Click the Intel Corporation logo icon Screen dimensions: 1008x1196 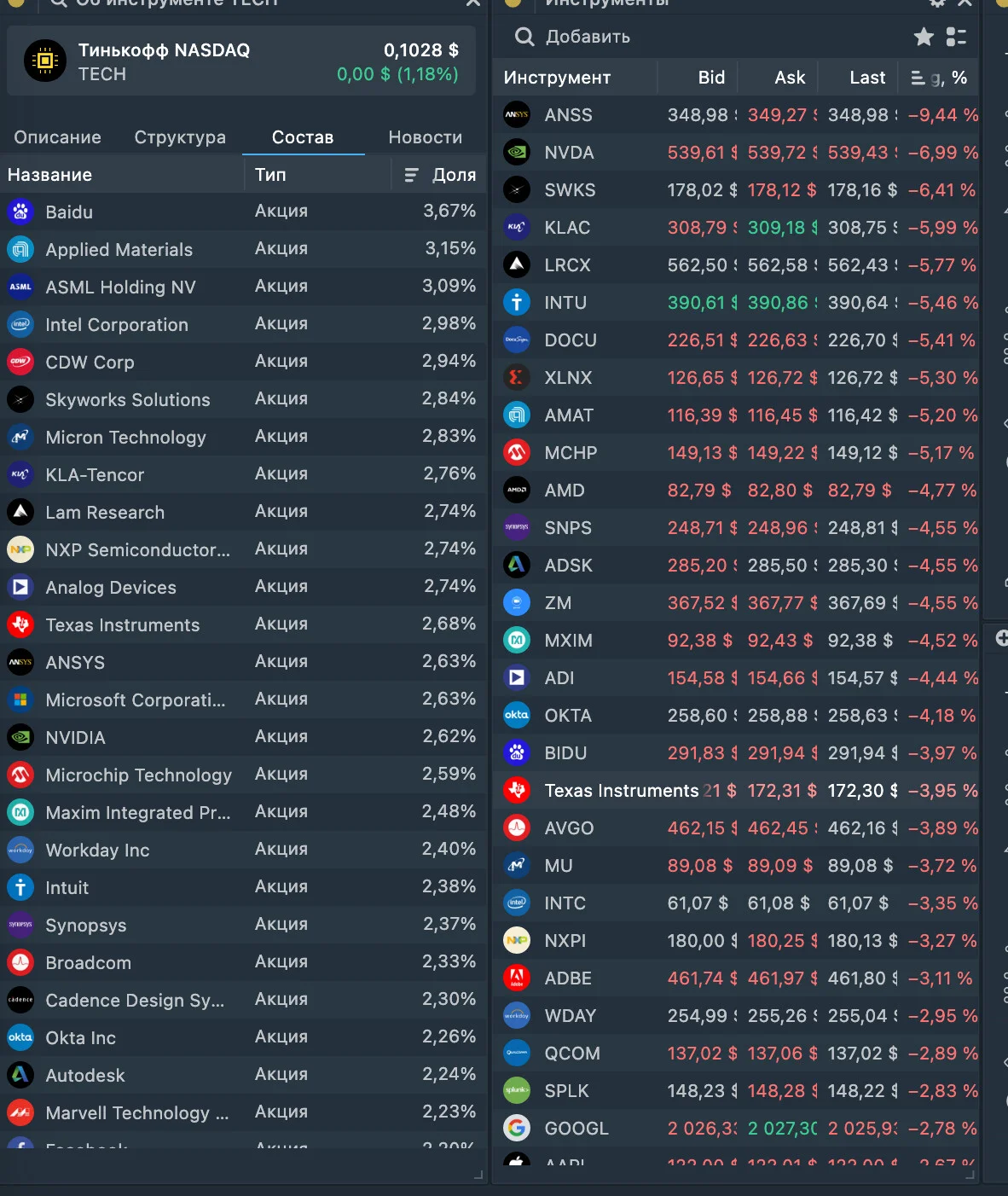[x=20, y=324]
